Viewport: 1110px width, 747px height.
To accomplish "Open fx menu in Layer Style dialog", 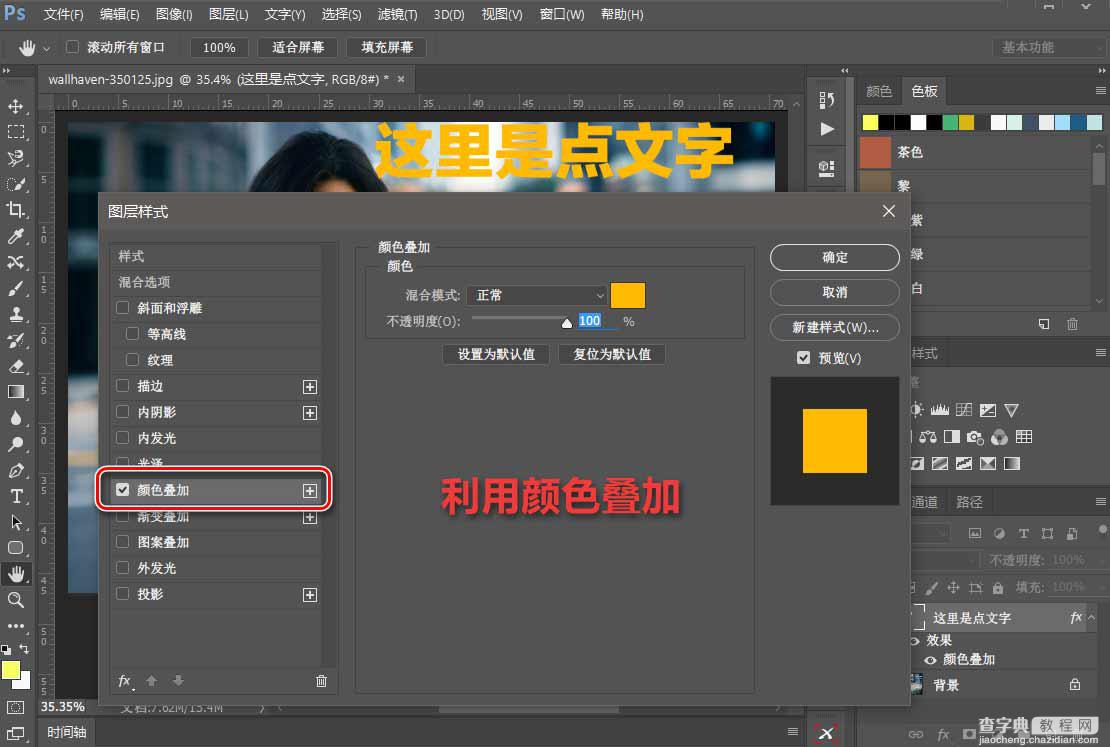I will click(125, 680).
